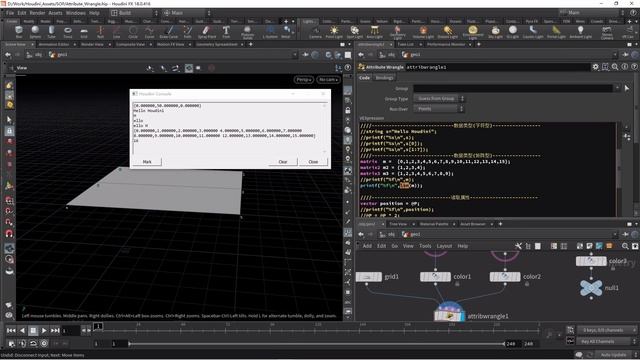Click the current frame marker on timeline
Image resolution: width=640 pixels, height=360 pixels.
pos(98,326)
